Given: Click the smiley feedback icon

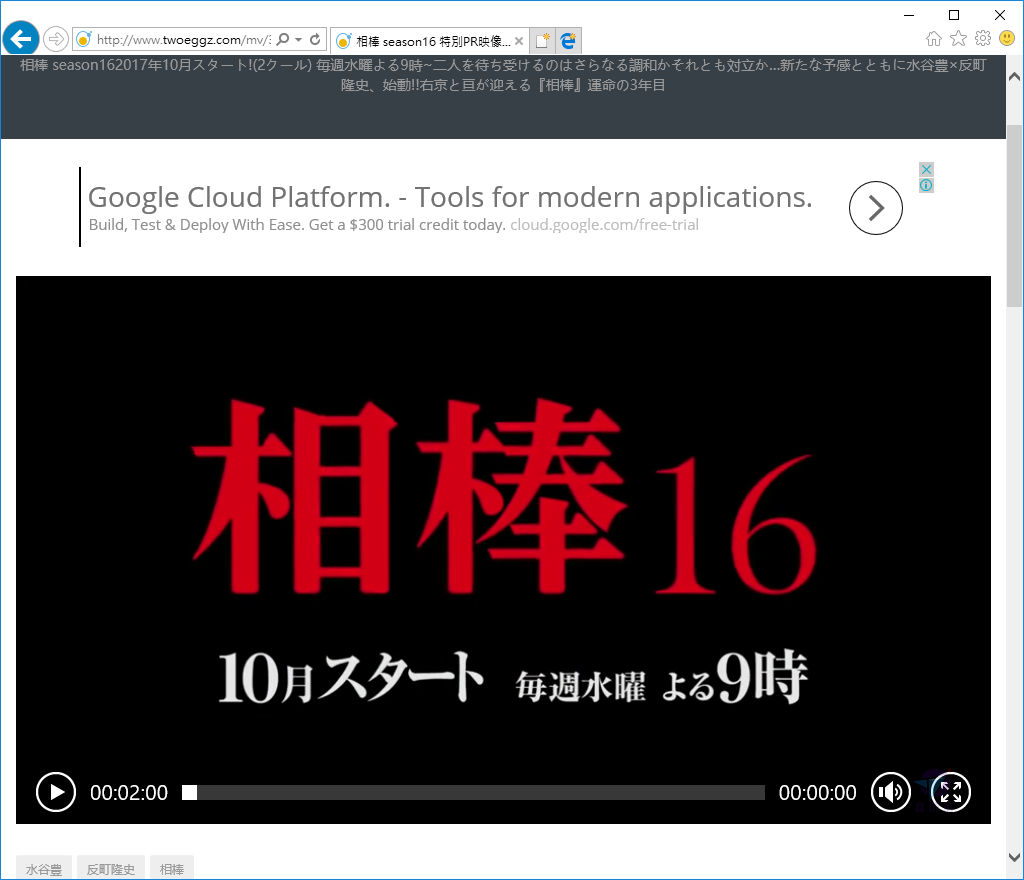Looking at the screenshot, I should pos(1007,39).
